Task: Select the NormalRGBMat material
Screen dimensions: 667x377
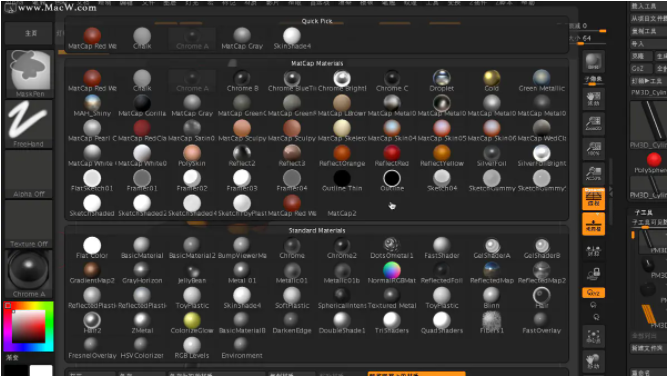Action: (x=392, y=273)
